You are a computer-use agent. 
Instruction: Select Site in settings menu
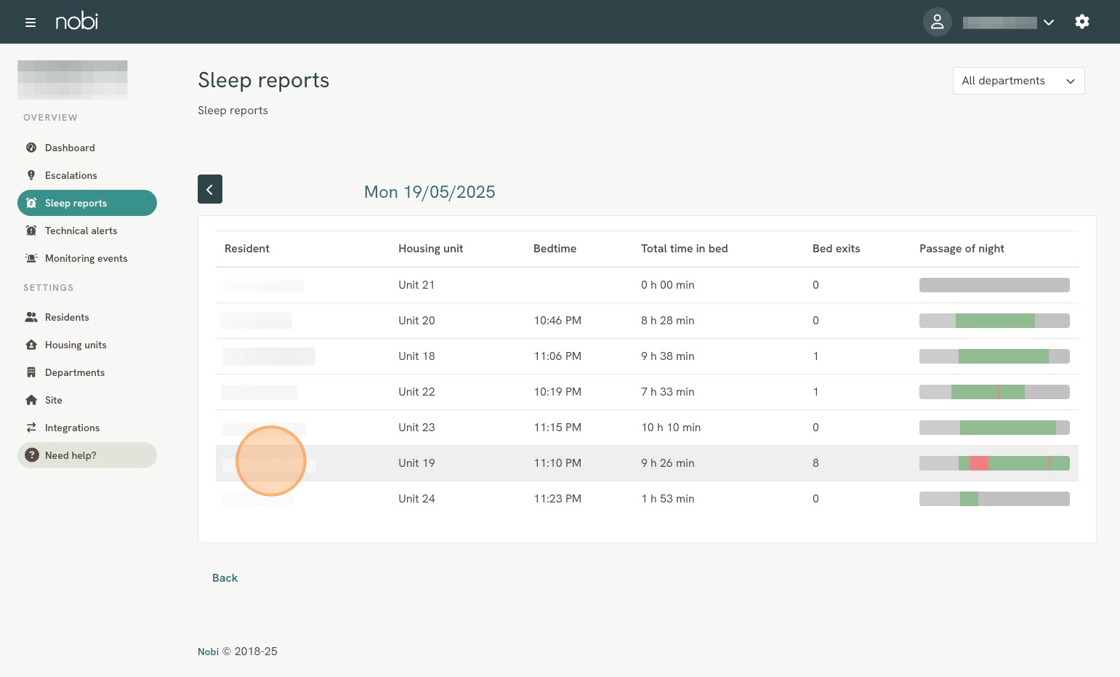coord(53,400)
